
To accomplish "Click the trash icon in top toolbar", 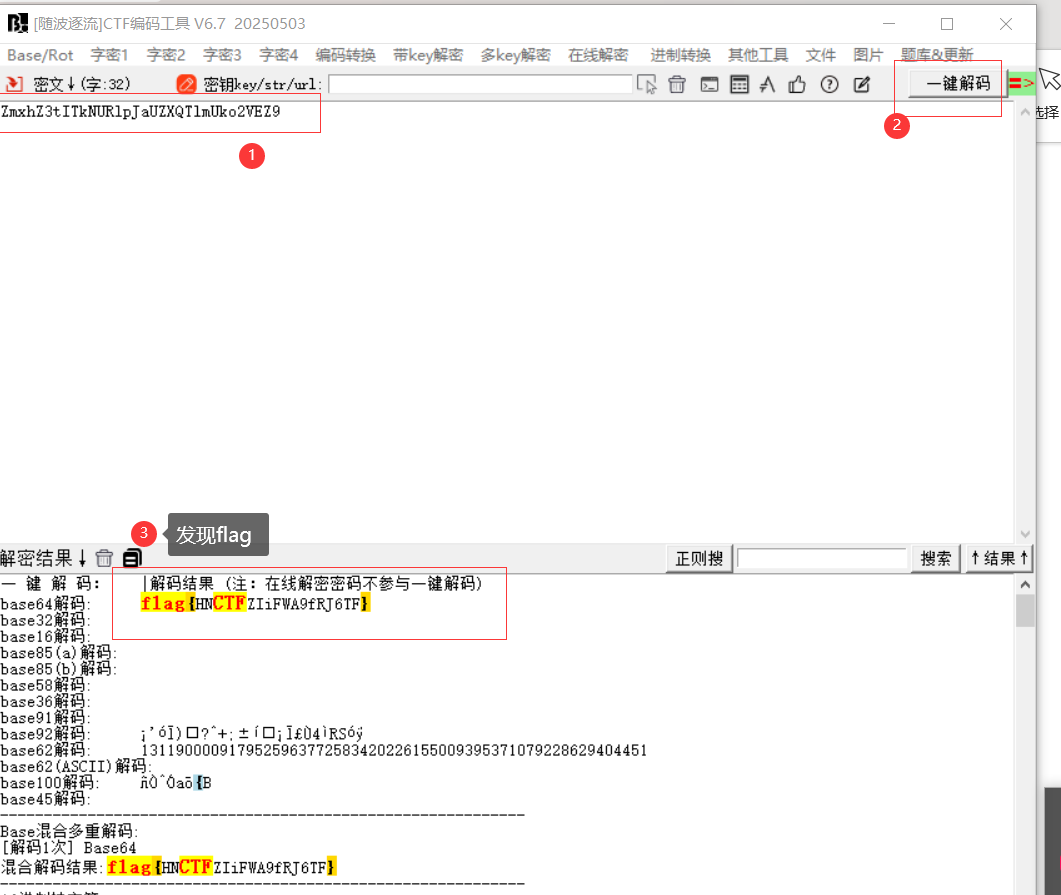I will (677, 85).
